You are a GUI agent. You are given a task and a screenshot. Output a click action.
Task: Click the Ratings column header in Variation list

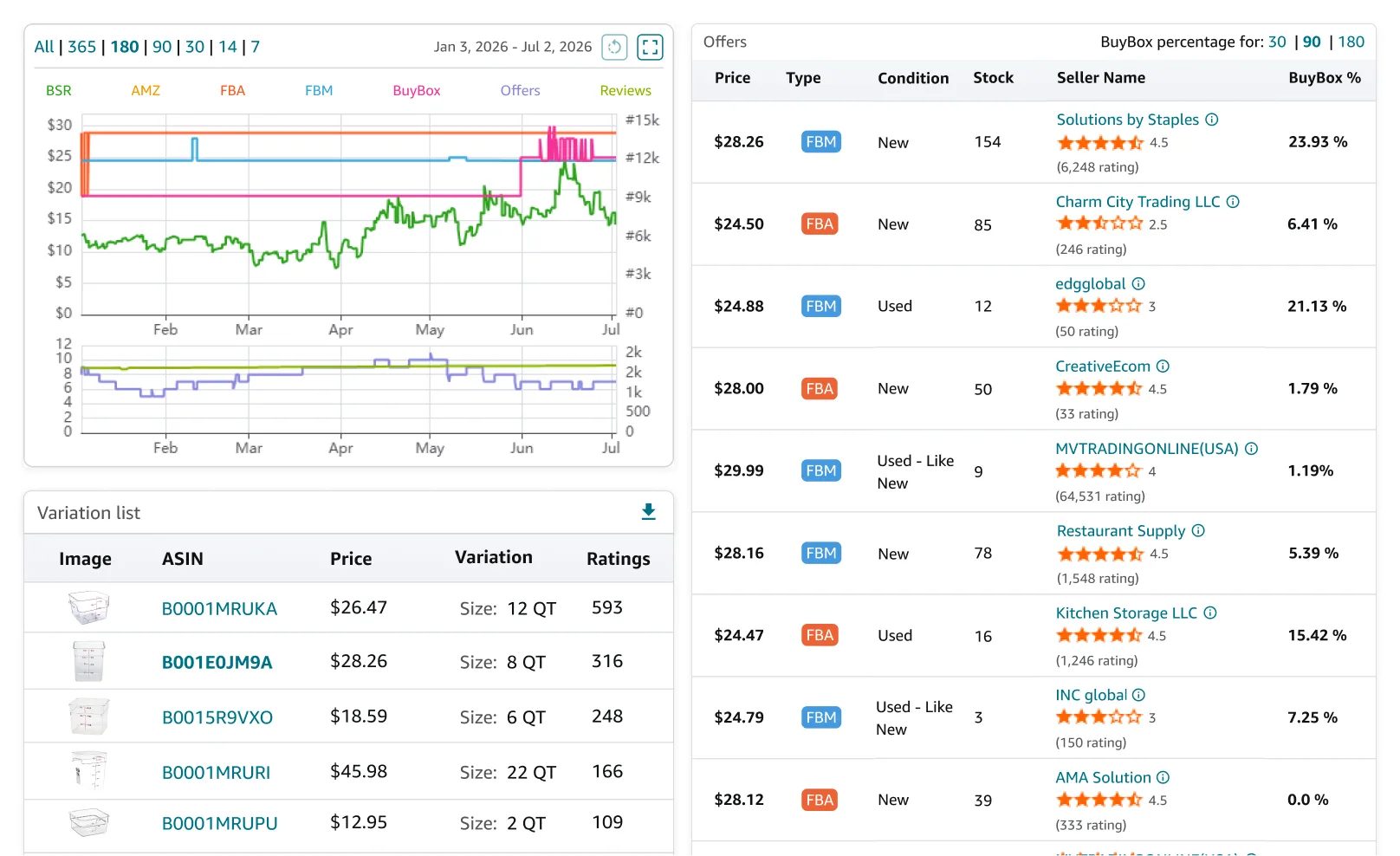618,559
